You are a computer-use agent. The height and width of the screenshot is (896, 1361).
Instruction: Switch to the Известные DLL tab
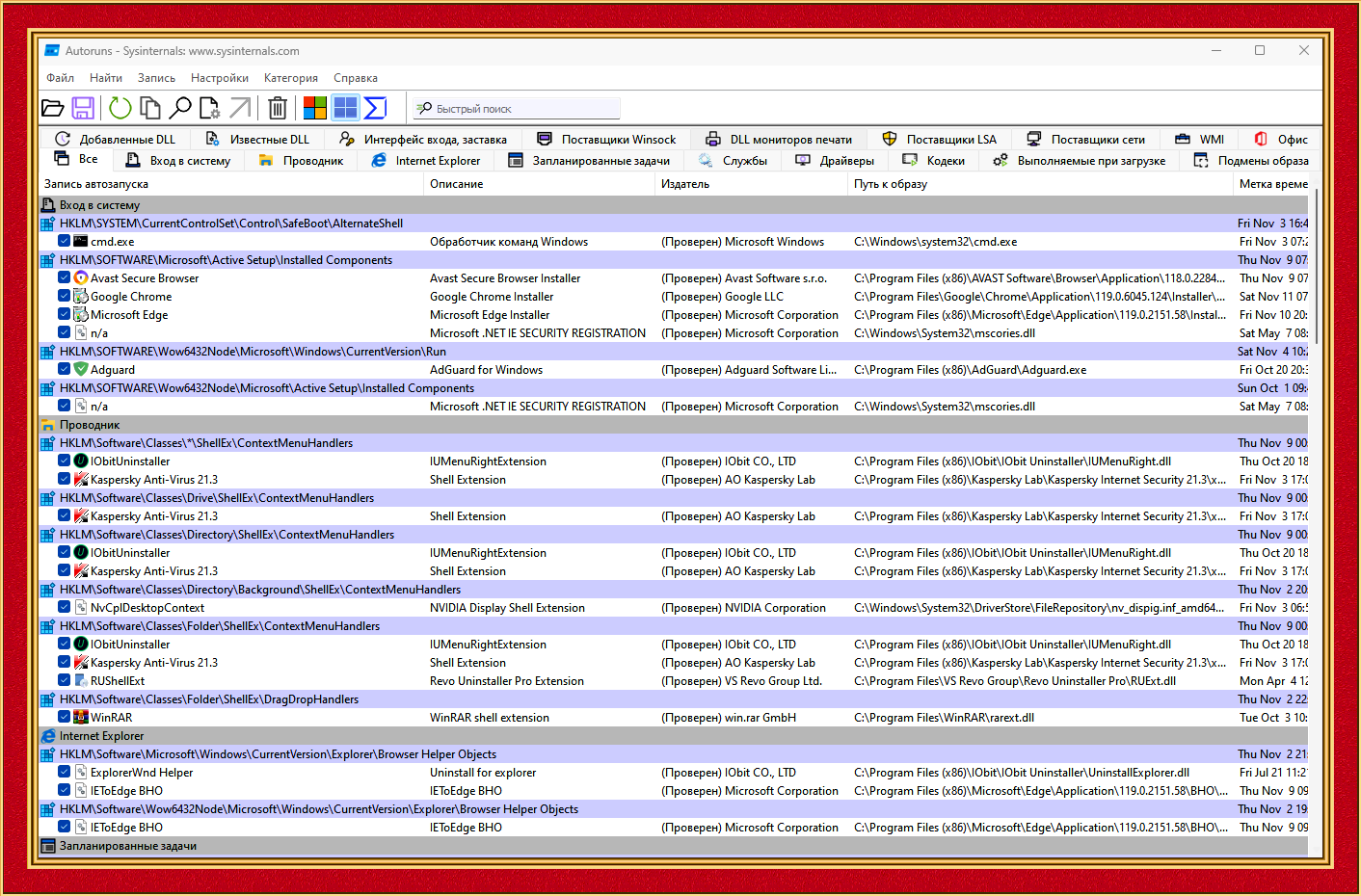pos(257,140)
